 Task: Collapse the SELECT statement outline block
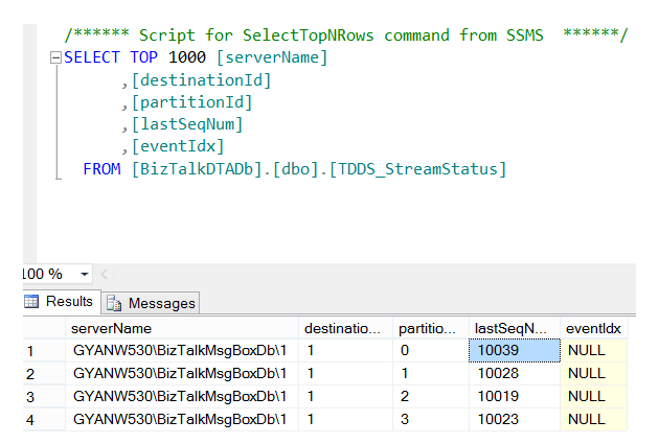click(56, 57)
